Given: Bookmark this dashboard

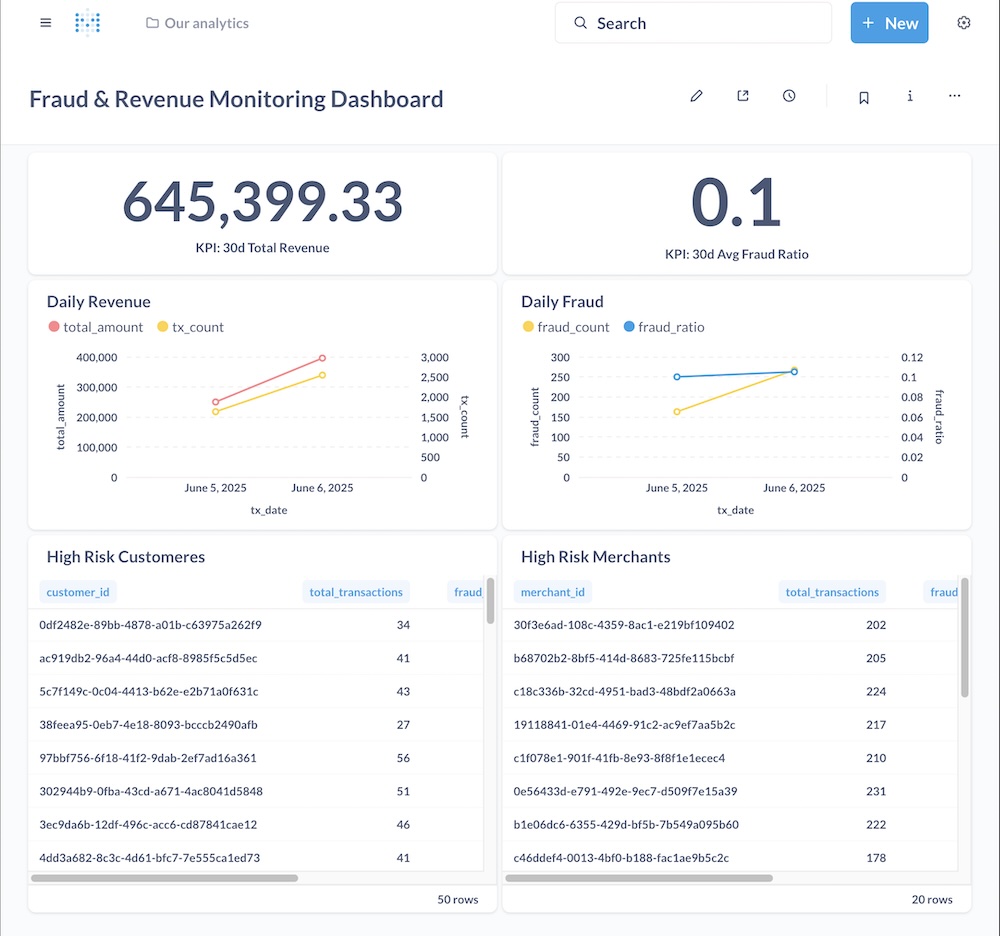Looking at the screenshot, I should pos(864,95).
